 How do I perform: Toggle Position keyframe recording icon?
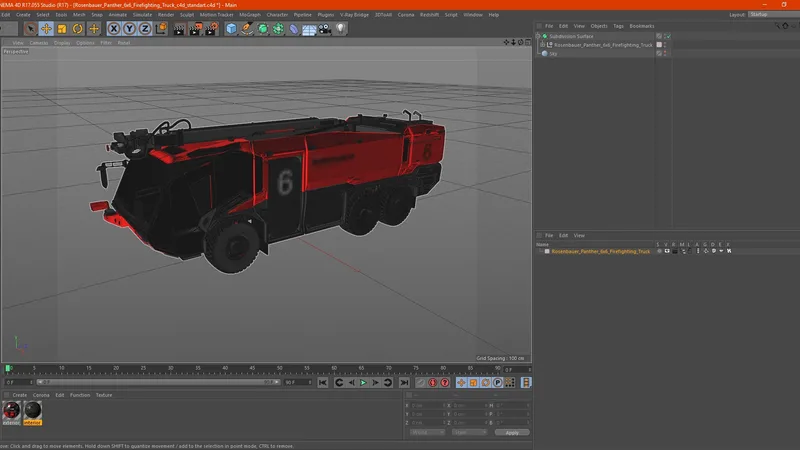[461, 383]
